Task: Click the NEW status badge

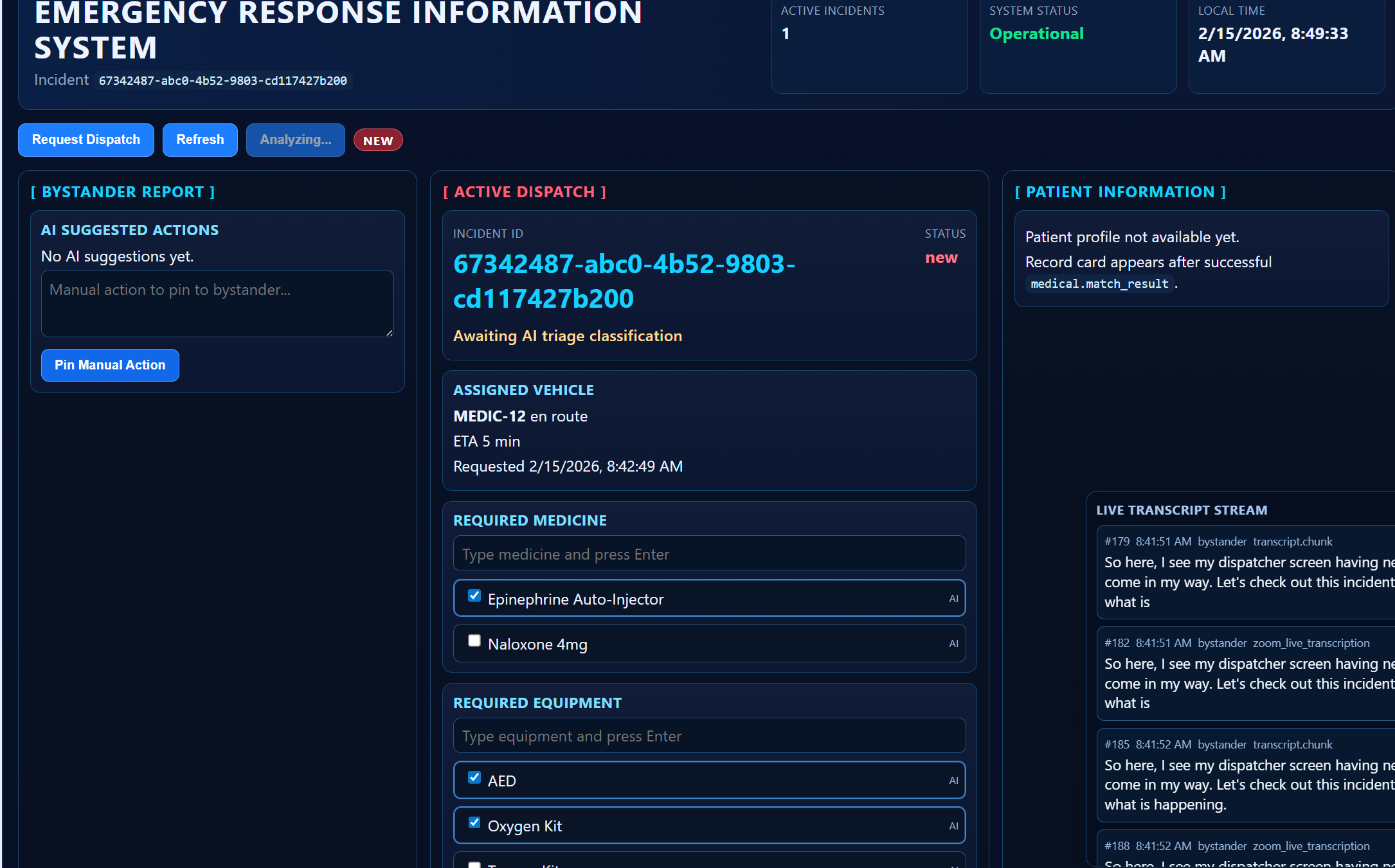Action: [378, 141]
